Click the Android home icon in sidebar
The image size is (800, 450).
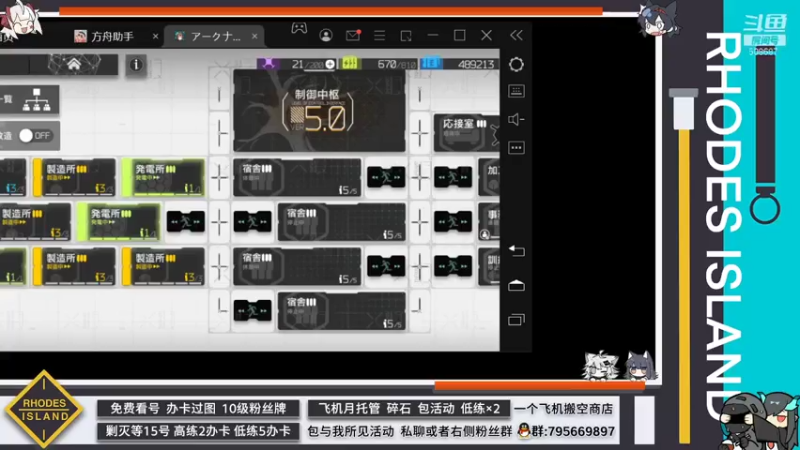coord(516,285)
